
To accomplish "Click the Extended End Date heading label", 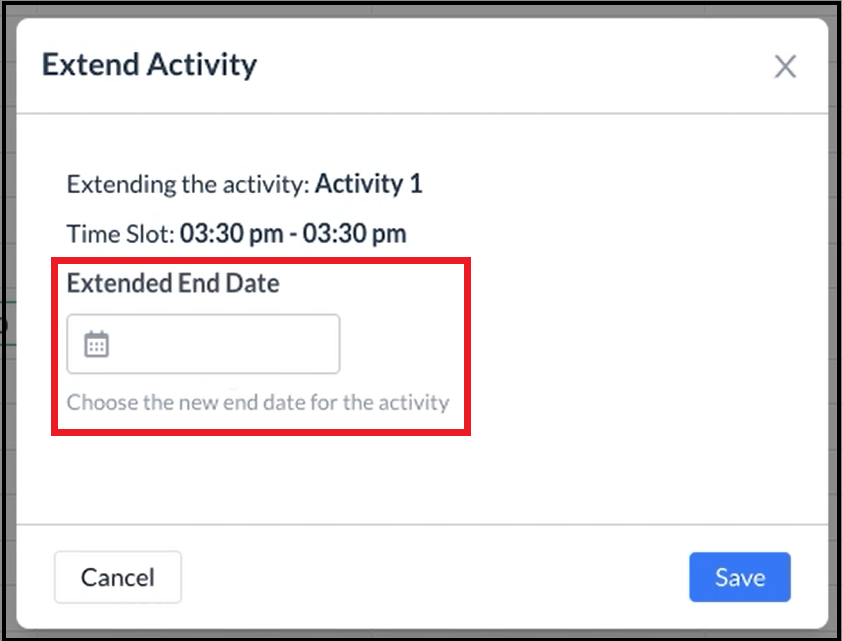I will click(x=170, y=283).
